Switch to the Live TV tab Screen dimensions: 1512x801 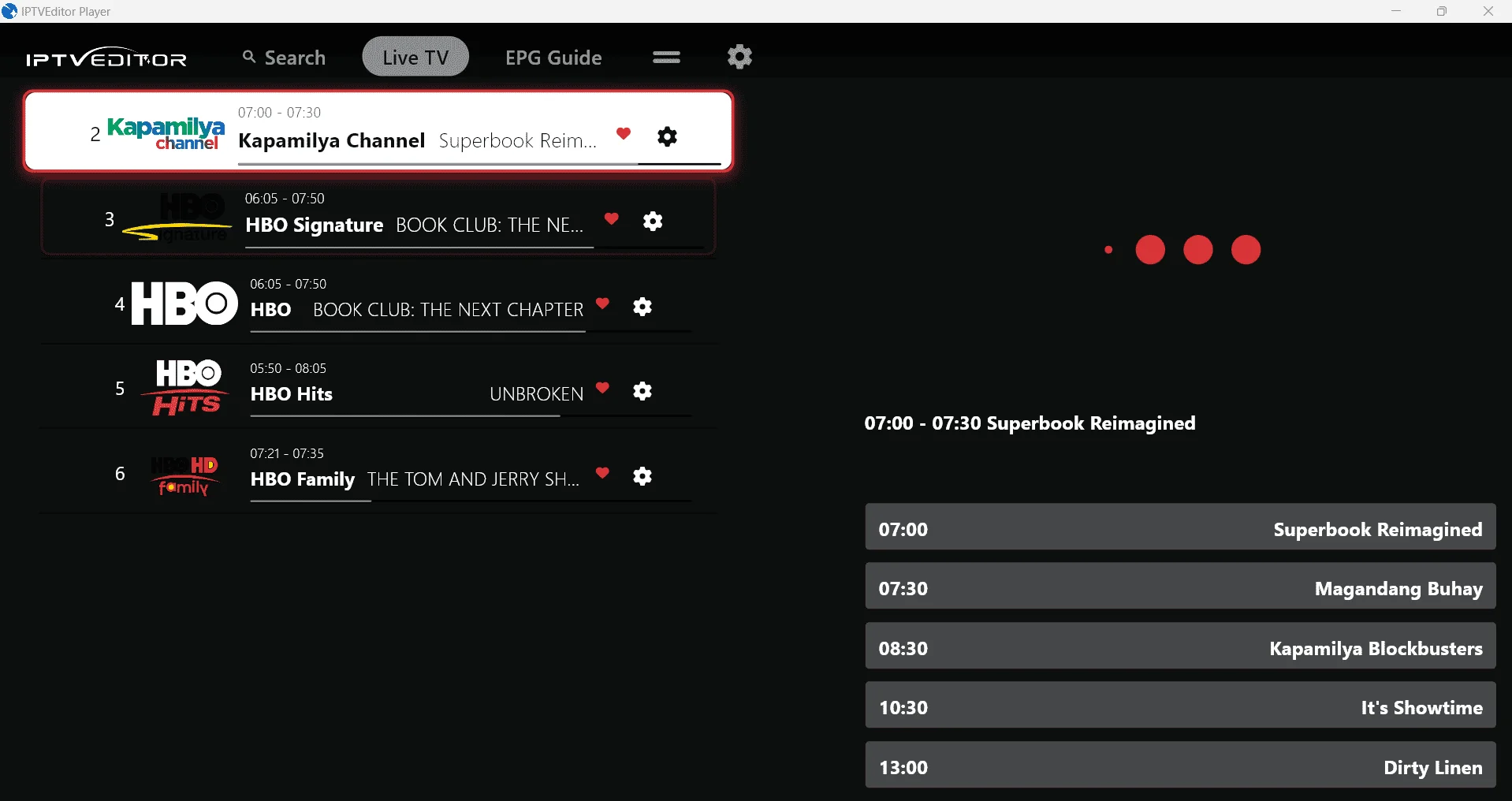[415, 57]
